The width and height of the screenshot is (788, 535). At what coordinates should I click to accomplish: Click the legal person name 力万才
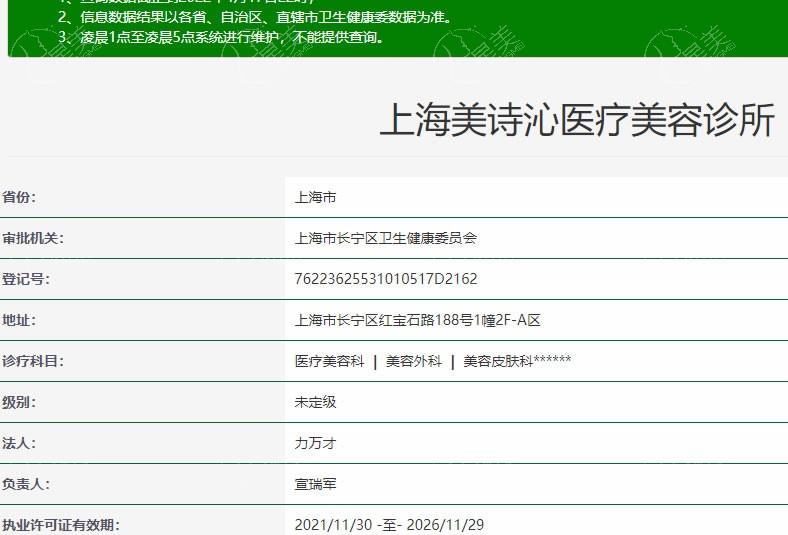click(x=315, y=443)
